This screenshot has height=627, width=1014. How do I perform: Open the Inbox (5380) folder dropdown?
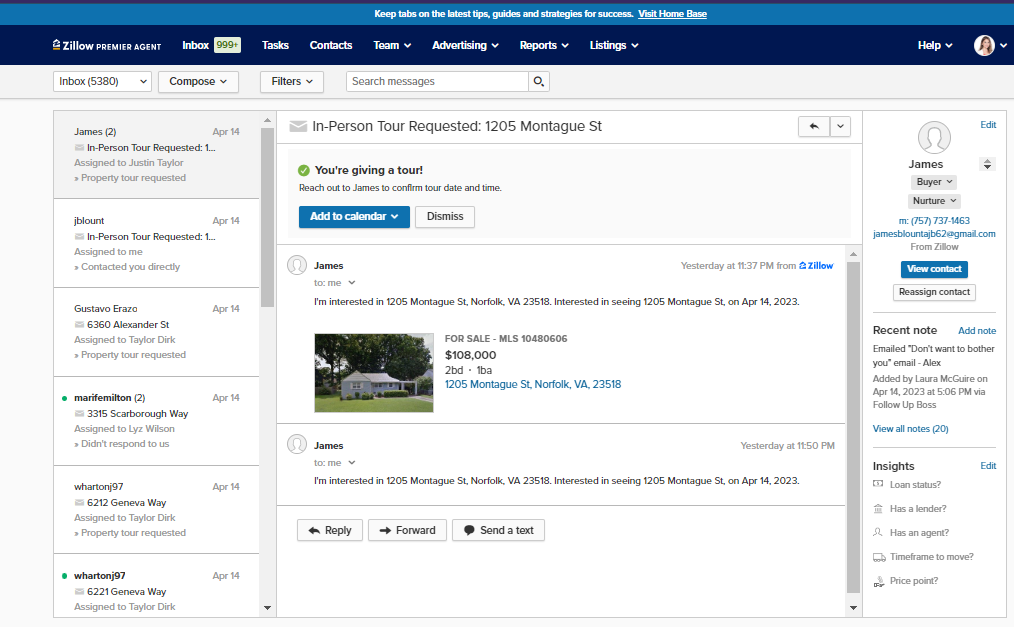(x=102, y=81)
